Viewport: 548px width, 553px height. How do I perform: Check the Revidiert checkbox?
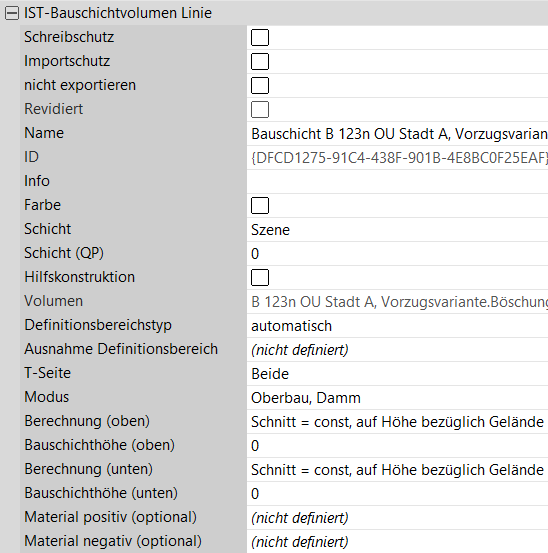point(260,109)
